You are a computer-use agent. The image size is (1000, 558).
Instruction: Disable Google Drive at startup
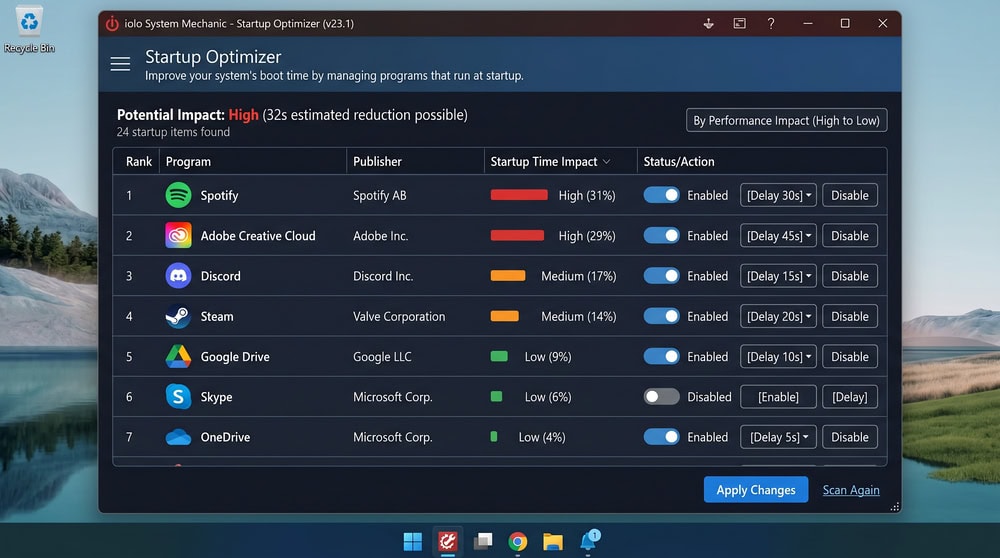[849, 356]
